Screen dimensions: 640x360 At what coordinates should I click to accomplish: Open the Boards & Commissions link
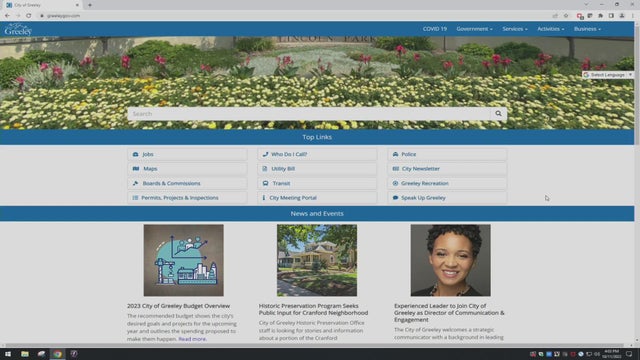point(187,183)
